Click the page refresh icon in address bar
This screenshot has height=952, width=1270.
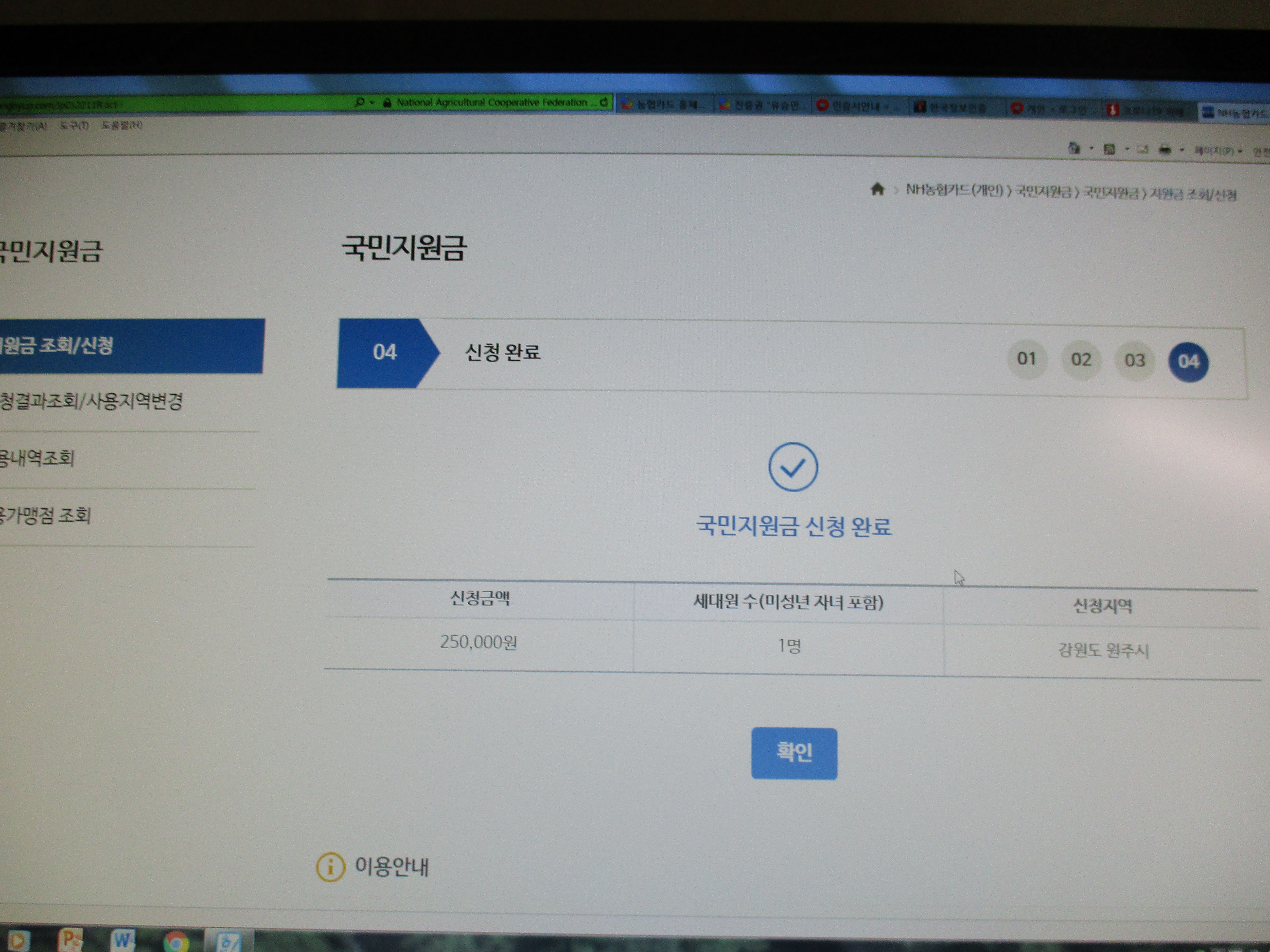point(603,102)
